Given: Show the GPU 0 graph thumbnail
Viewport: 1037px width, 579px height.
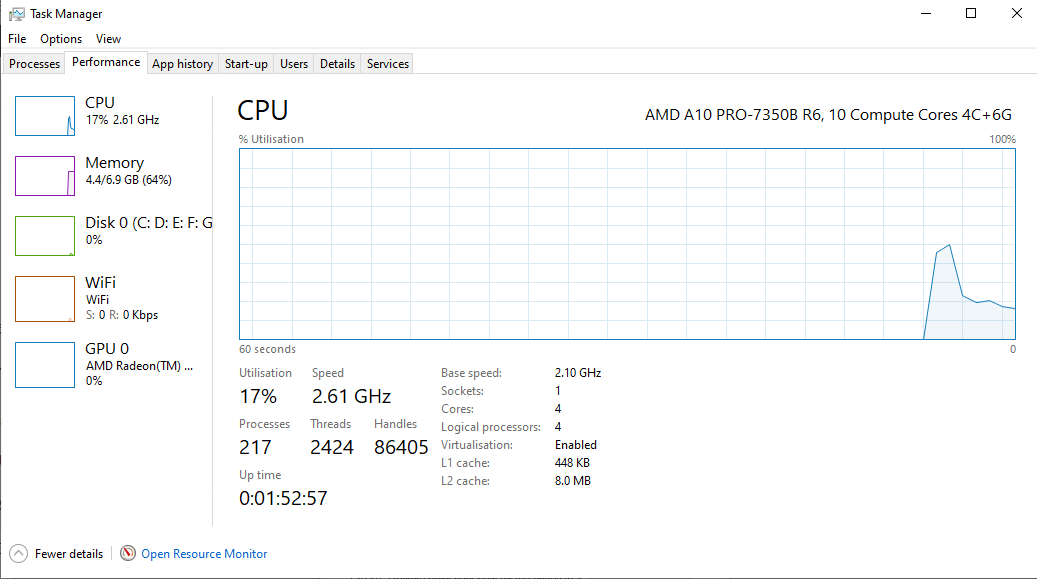Looking at the screenshot, I should [45, 365].
